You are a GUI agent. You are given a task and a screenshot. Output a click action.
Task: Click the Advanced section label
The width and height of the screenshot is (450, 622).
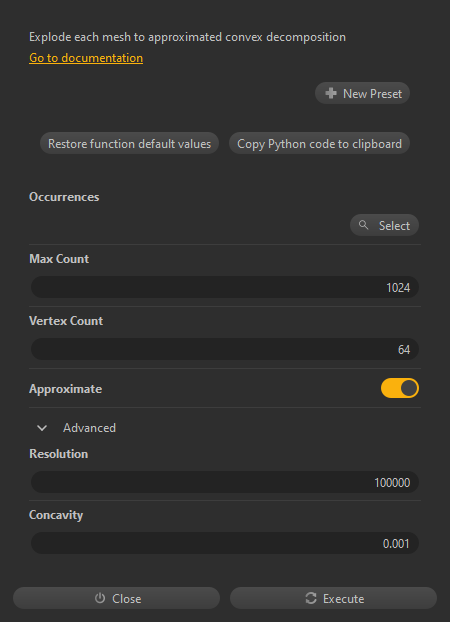[x=89, y=428]
